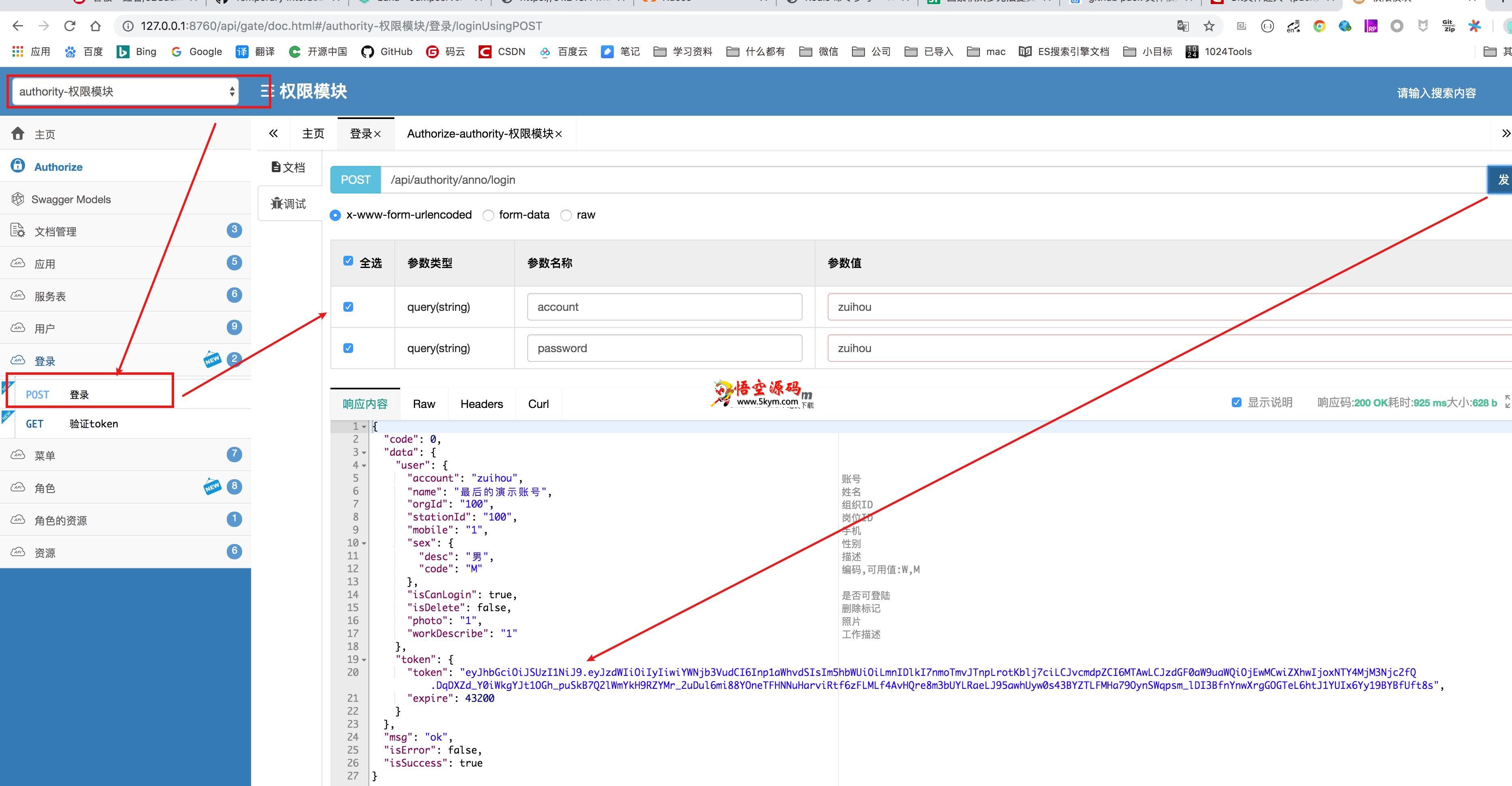Enable the first parameter row checkbox
The height and width of the screenshot is (786, 1512).
[349, 306]
